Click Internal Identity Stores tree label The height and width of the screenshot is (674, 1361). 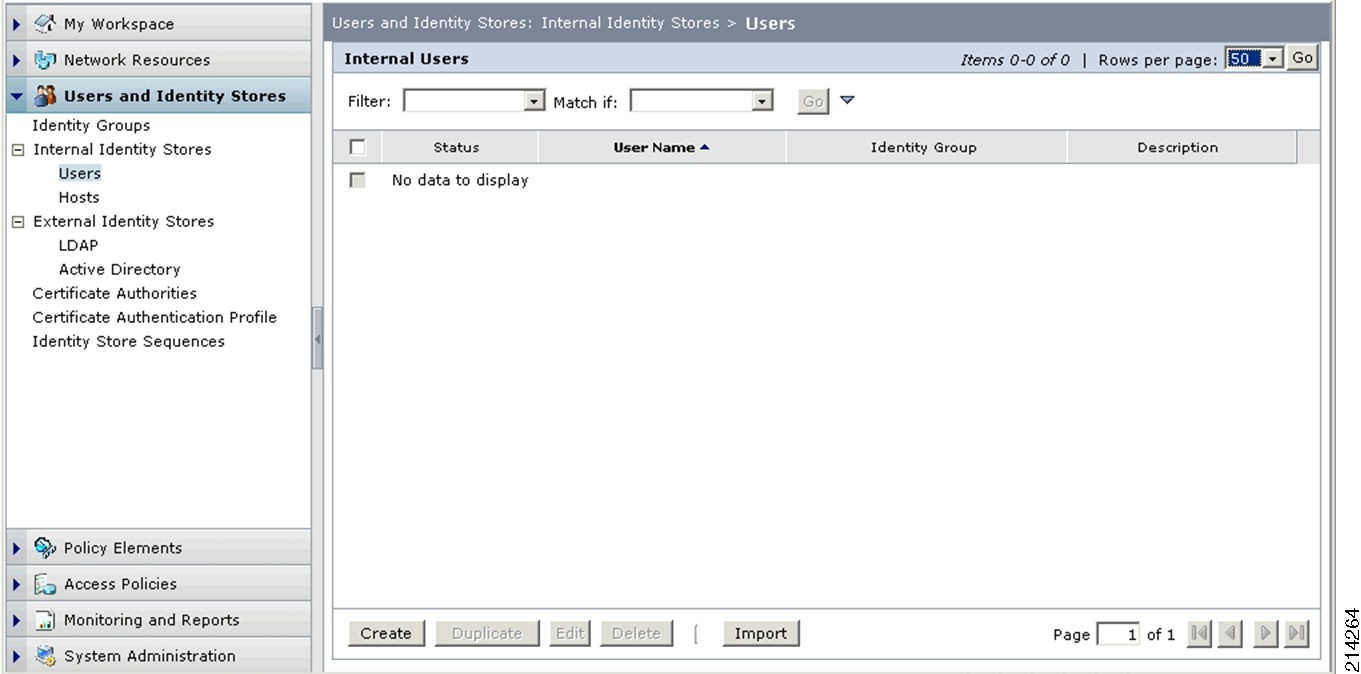[x=122, y=149]
